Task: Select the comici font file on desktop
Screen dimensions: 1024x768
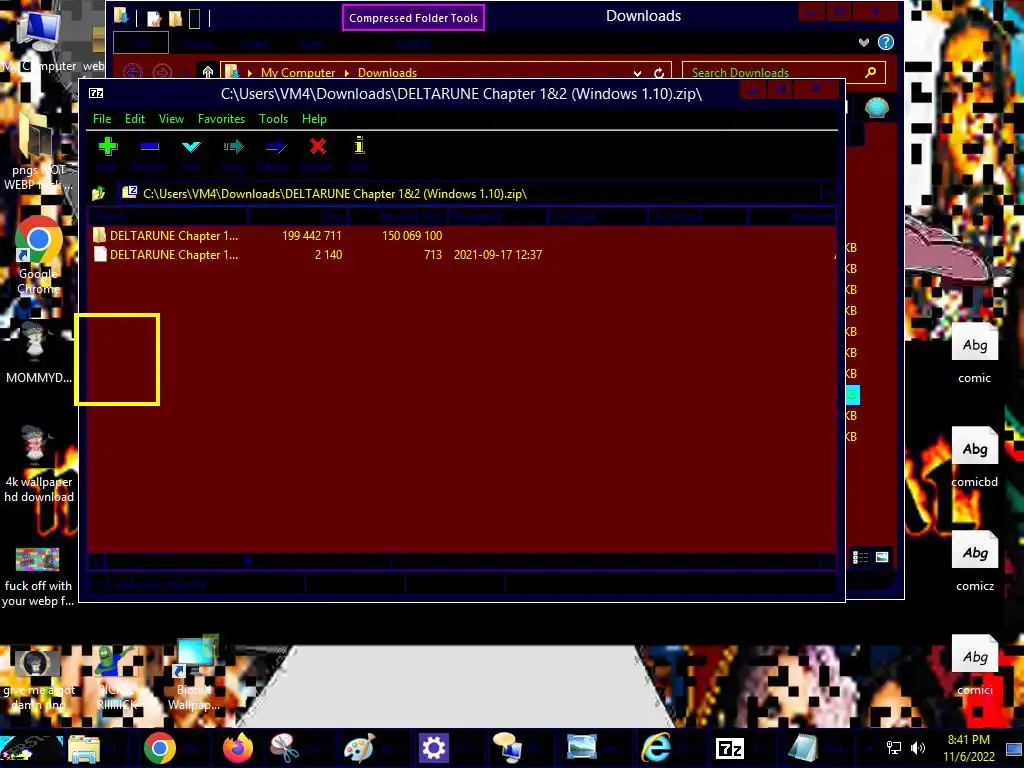Action: click(x=974, y=665)
